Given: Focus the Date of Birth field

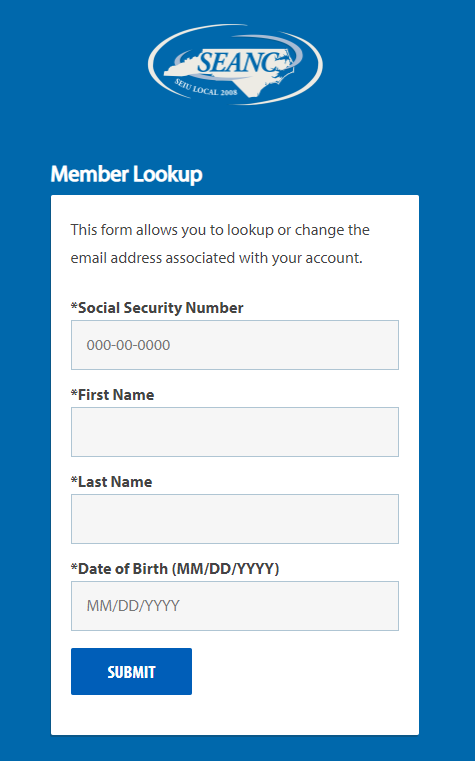Looking at the screenshot, I should pos(235,606).
